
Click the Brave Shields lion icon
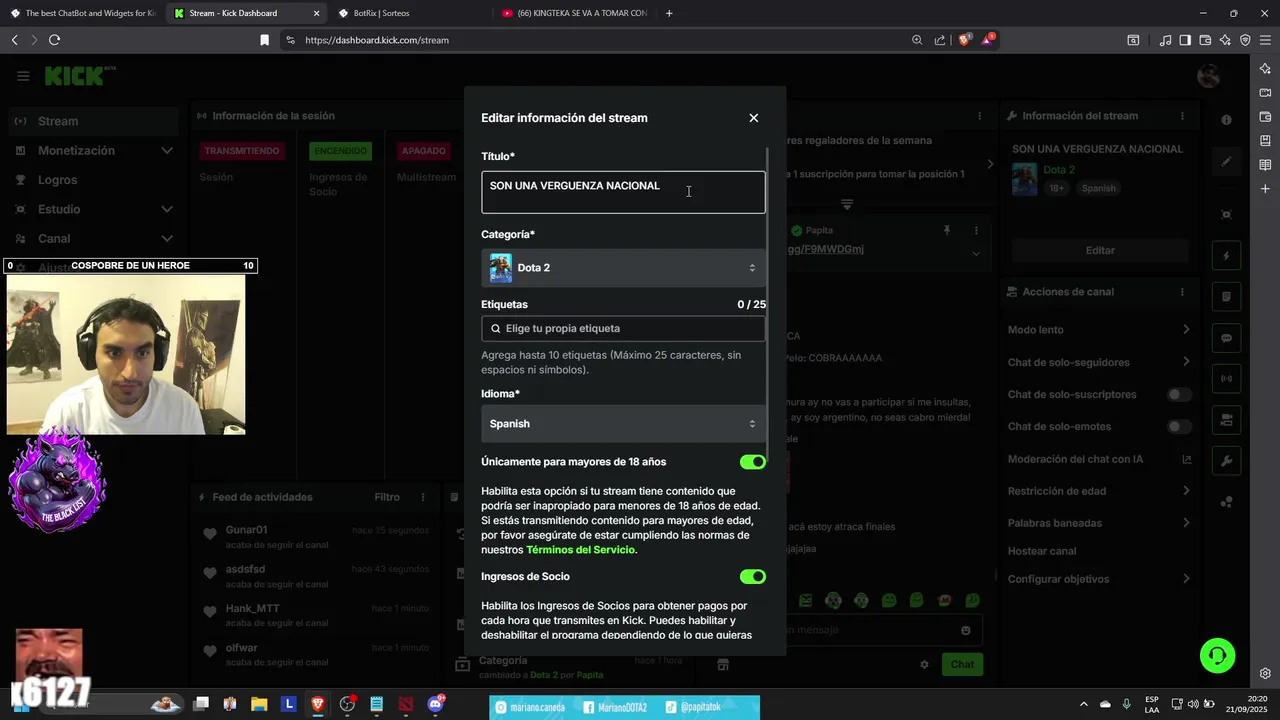(965, 40)
